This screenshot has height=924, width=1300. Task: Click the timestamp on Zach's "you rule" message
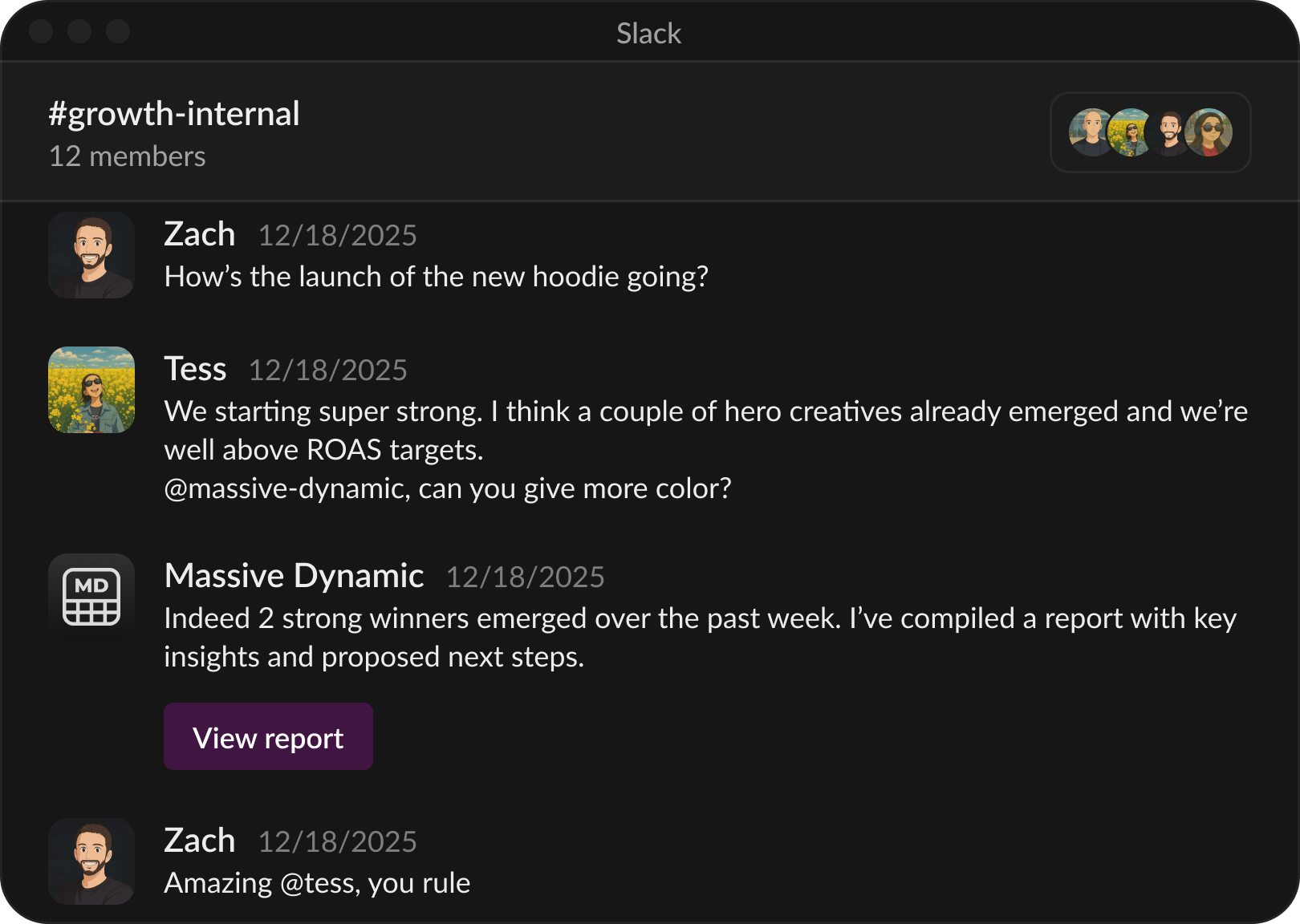pyautogui.click(x=337, y=842)
